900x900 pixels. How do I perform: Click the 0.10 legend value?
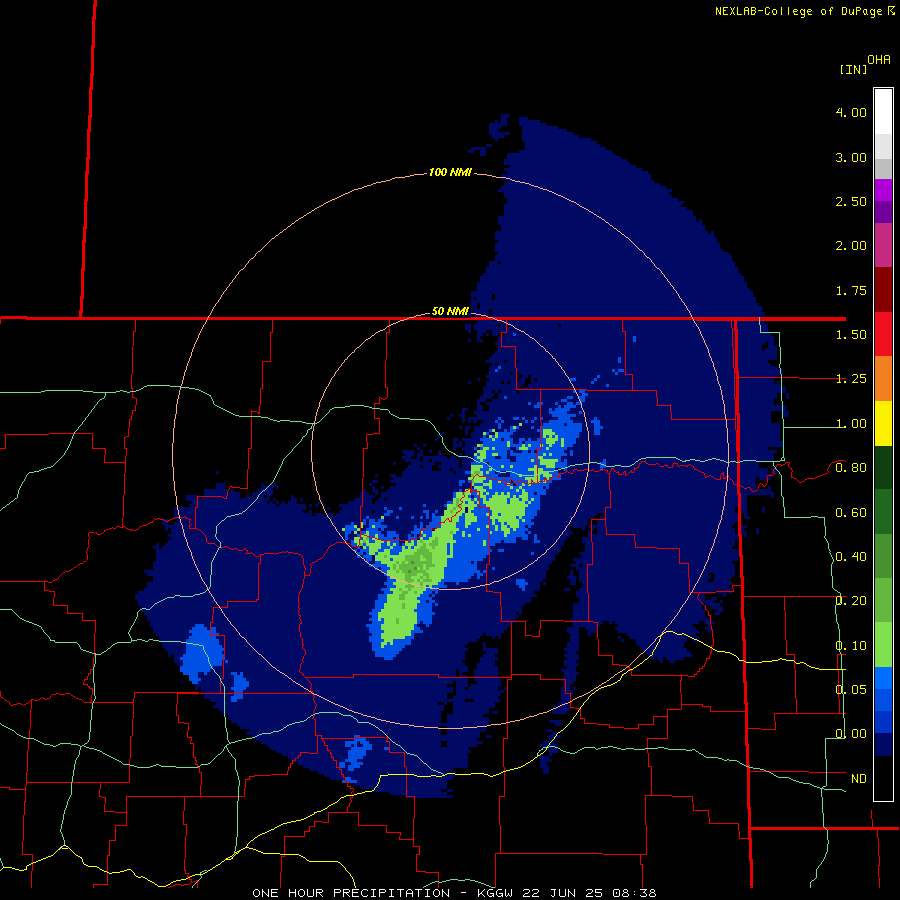851,646
